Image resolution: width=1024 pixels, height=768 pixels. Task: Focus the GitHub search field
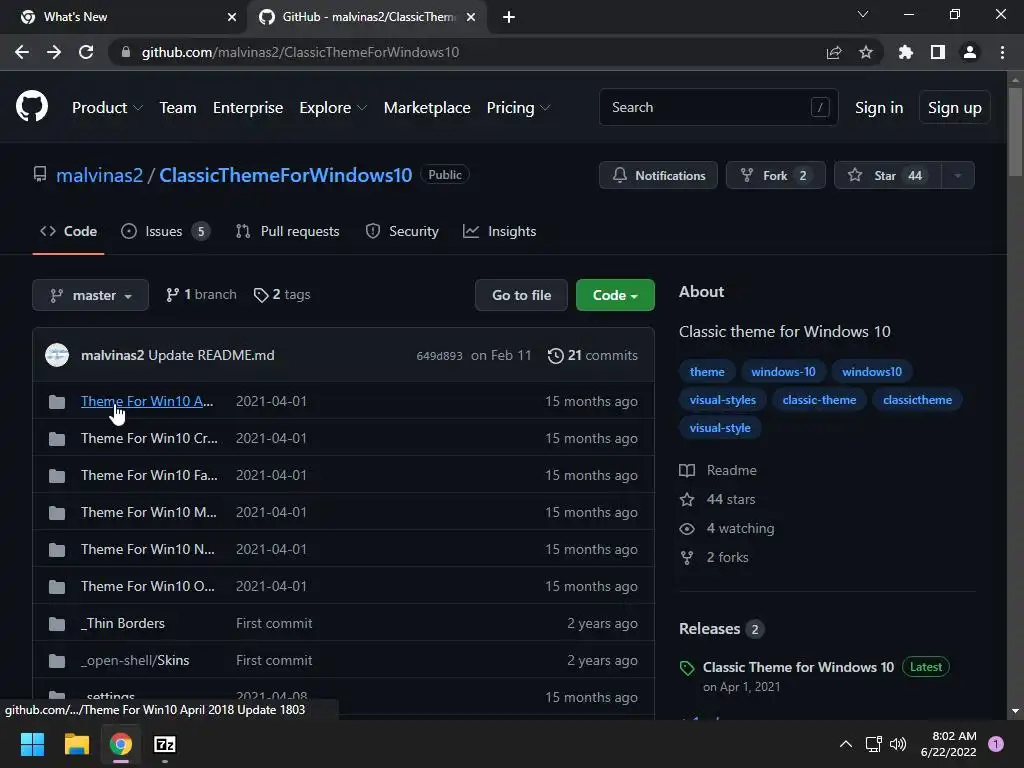click(718, 107)
